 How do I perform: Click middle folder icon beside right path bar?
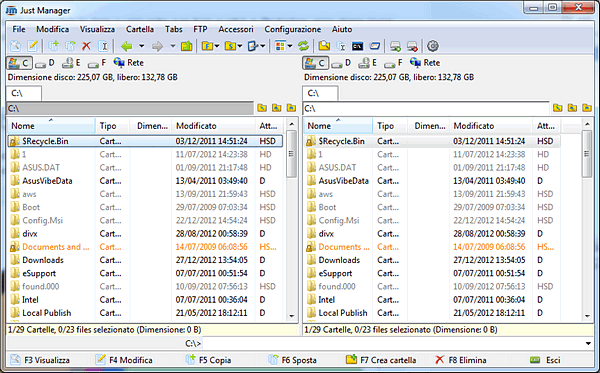[572, 108]
